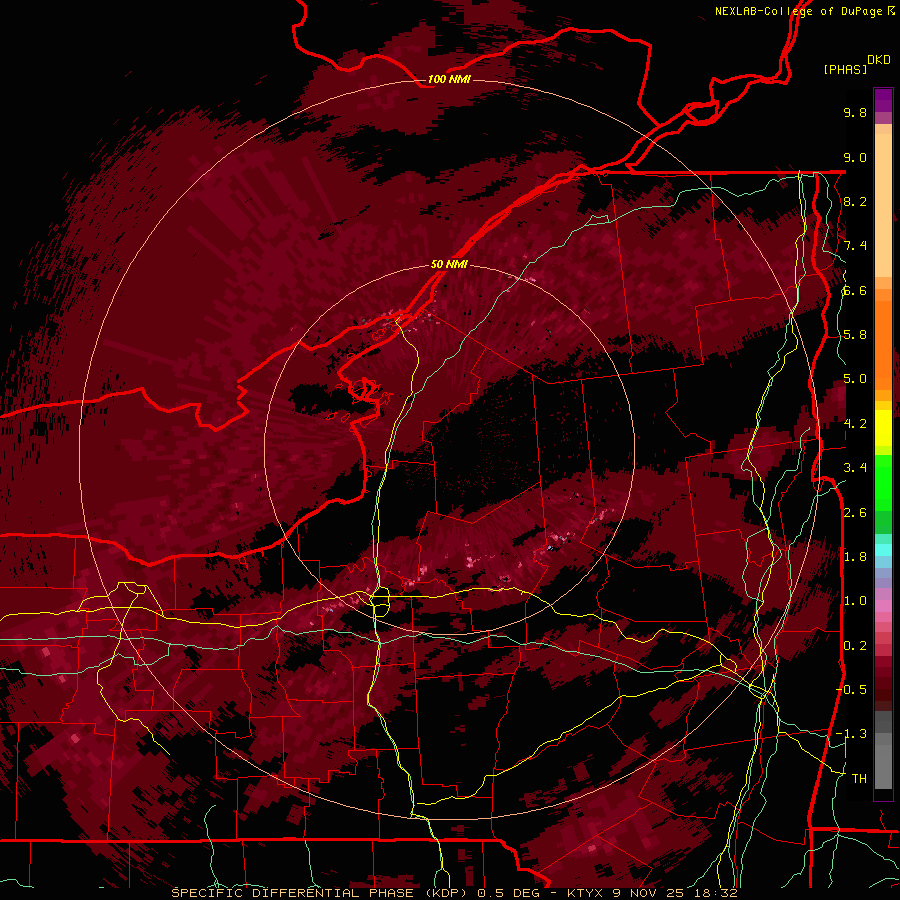This screenshot has height=900, width=900.
Task: Click the 100 NMI range ring label
Action: click(449, 79)
